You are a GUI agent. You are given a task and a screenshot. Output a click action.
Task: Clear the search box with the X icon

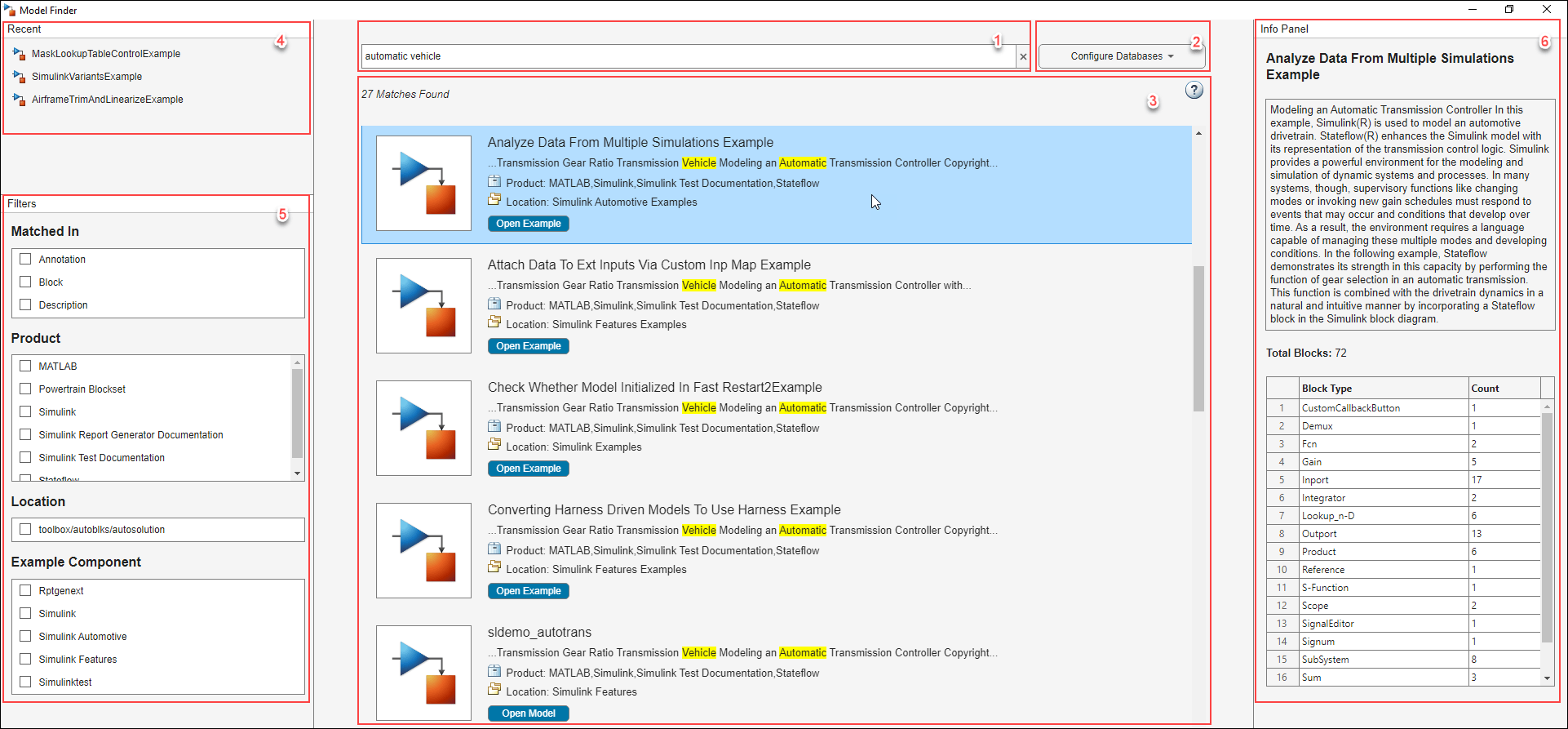tap(1023, 56)
